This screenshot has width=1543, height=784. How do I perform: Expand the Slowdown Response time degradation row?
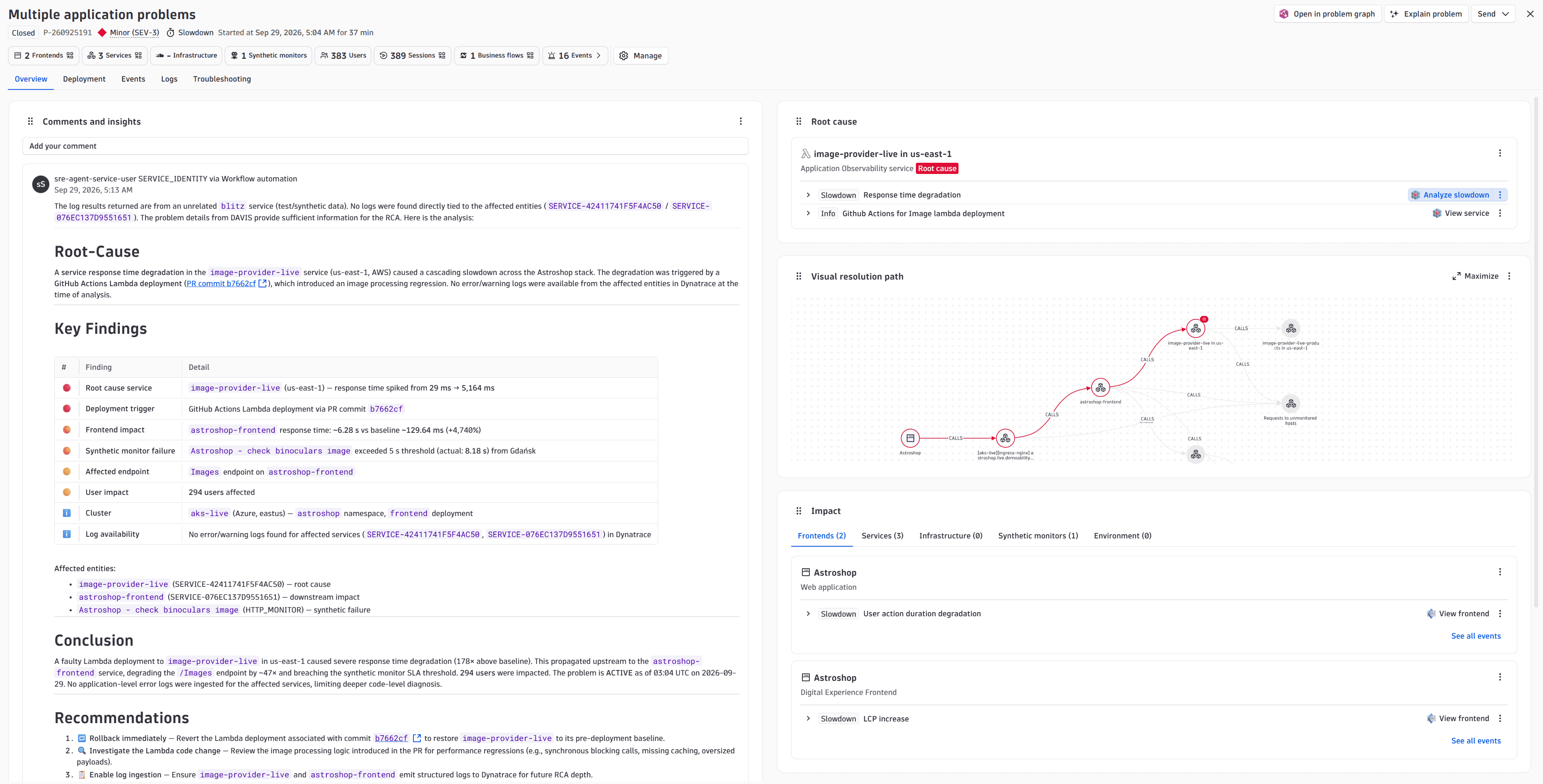click(x=808, y=195)
